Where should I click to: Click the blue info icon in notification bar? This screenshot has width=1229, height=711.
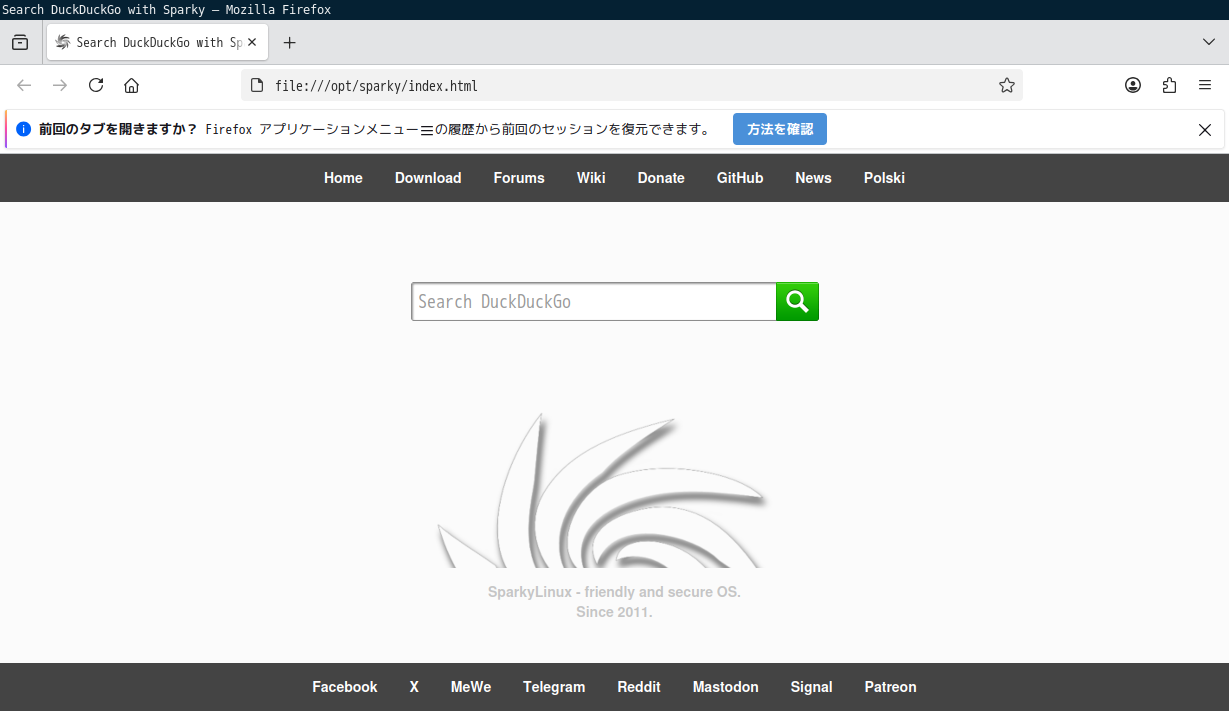(24, 129)
